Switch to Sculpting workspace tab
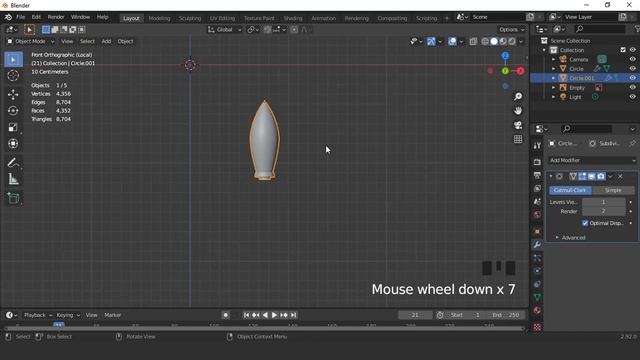The image size is (640, 360). [190, 18]
